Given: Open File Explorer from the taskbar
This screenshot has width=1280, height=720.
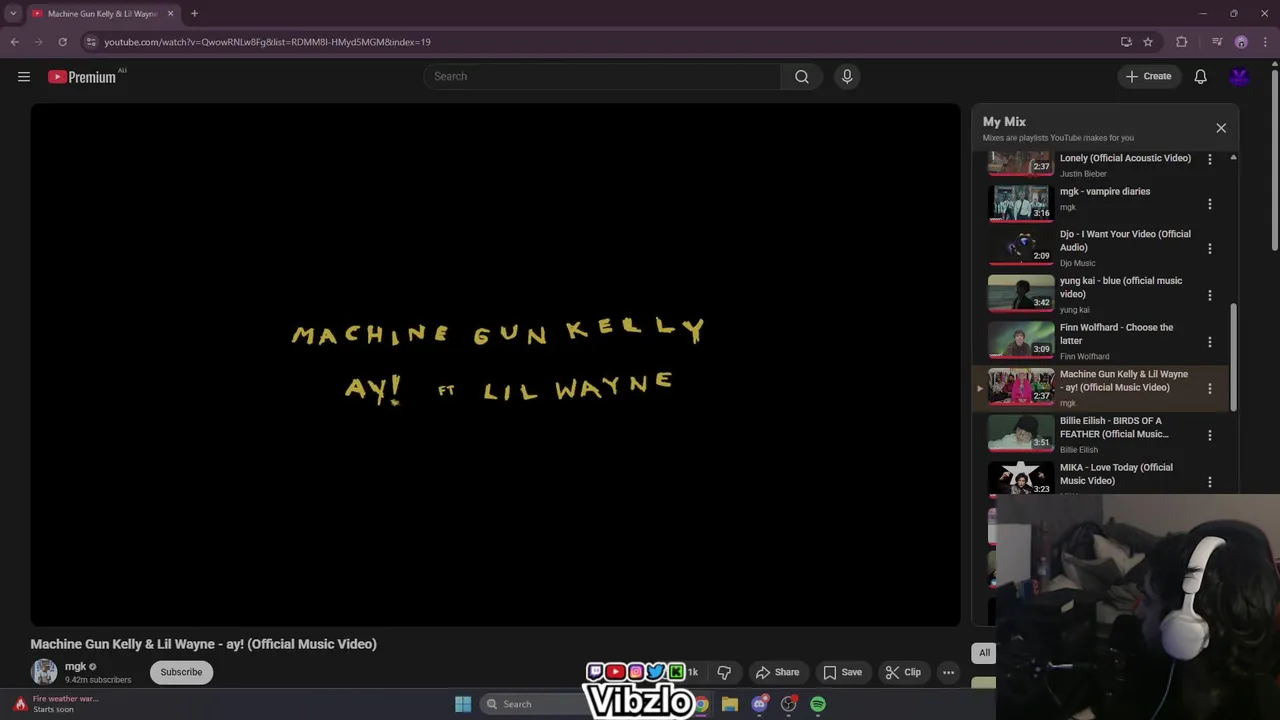Looking at the screenshot, I should (730, 704).
